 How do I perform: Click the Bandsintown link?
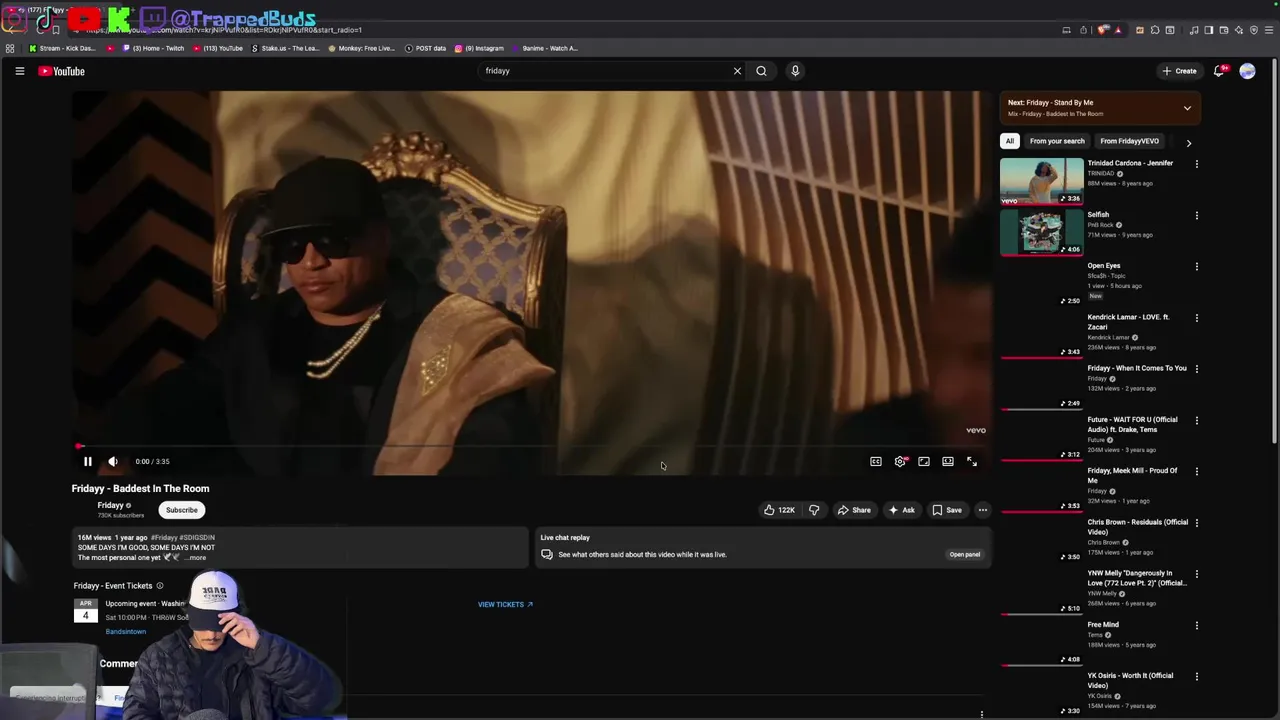click(126, 632)
